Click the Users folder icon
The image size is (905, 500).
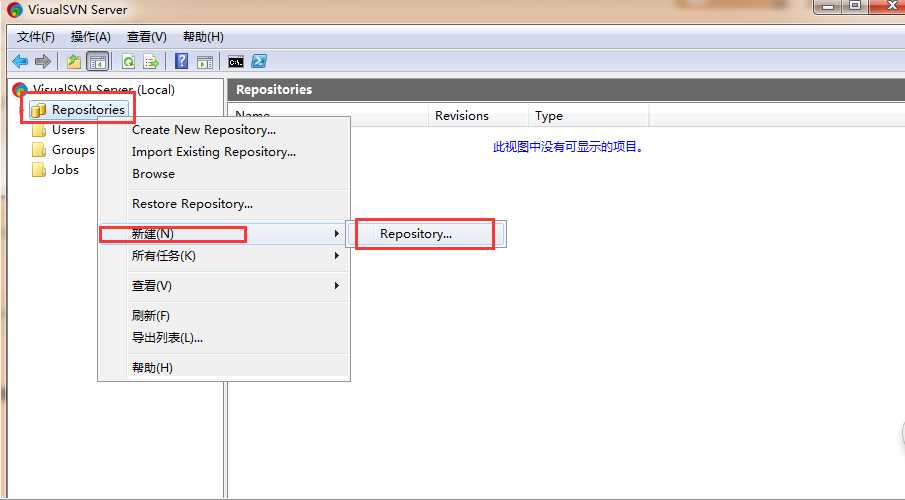pyautogui.click(x=39, y=130)
